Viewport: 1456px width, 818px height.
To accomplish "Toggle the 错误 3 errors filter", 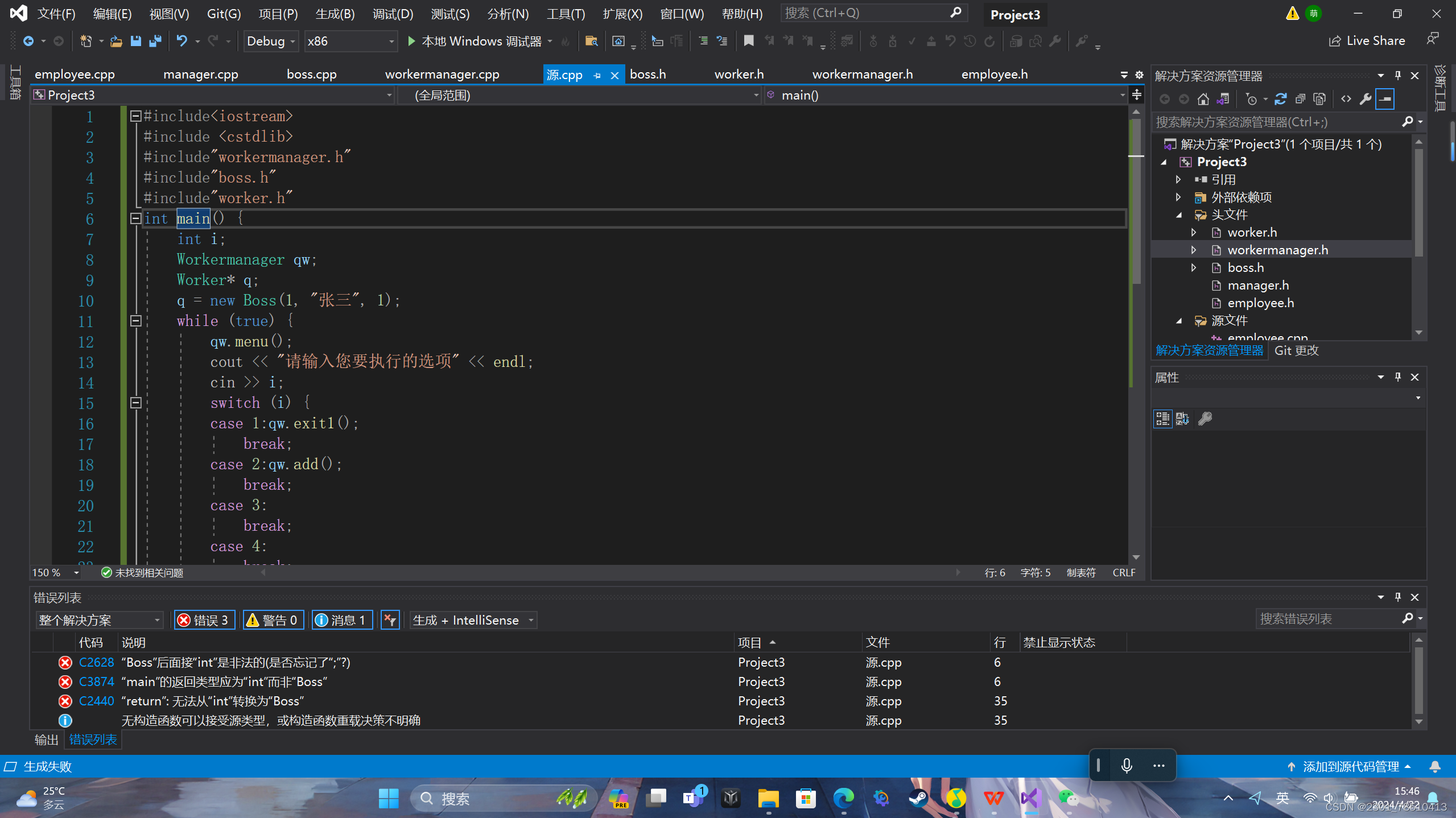I will point(205,620).
